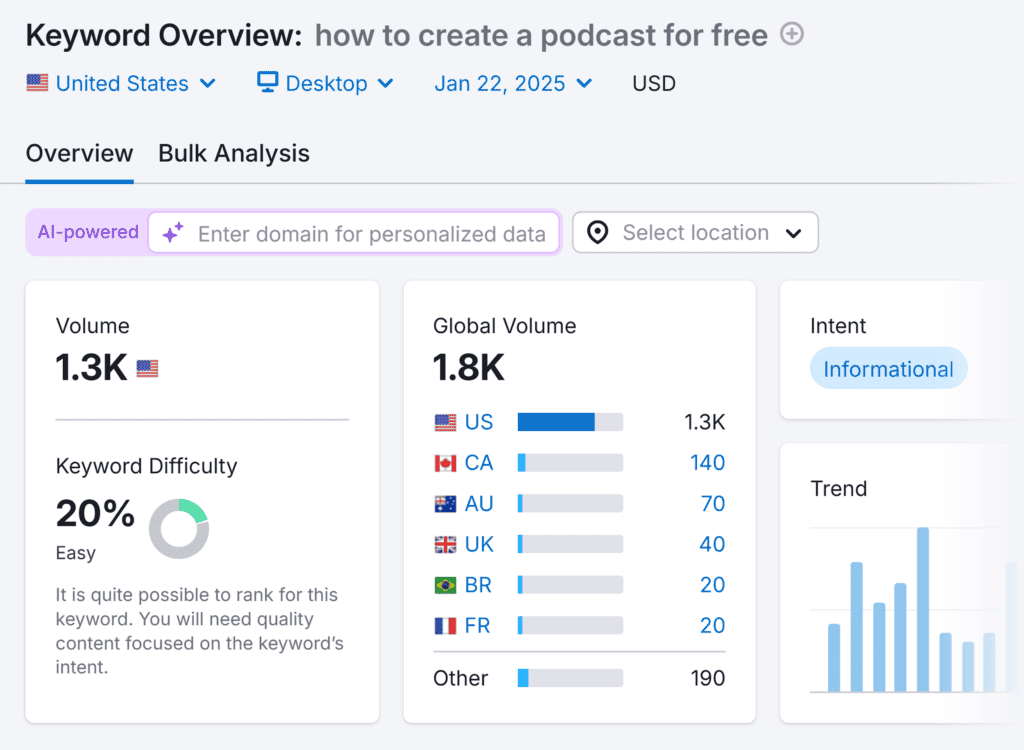Image resolution: width=1024 pixels, height=750 pixels.
Task: Click the add keyword plus icon
Action: 791,34
